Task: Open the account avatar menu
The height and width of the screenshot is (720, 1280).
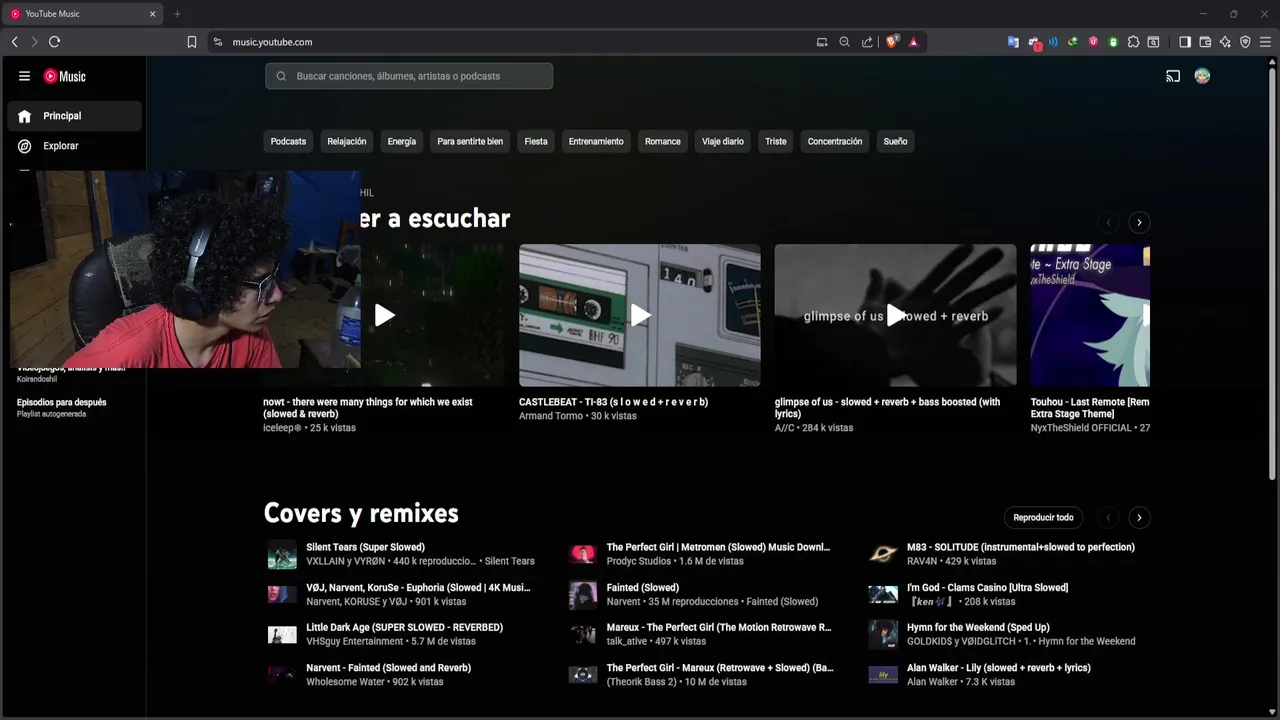Action: (1202, 76)
